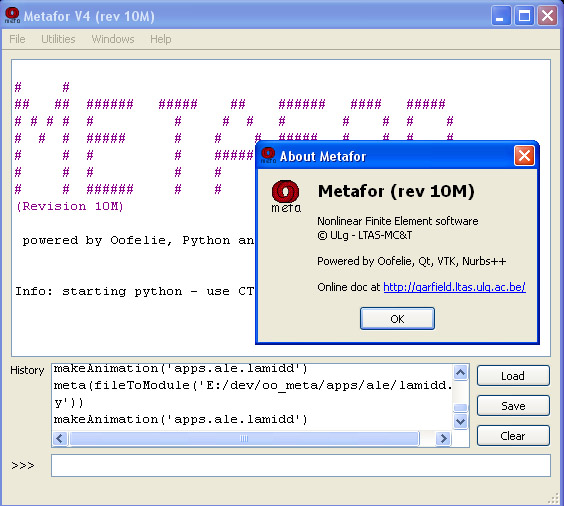This screenshot has width=564, height=506.
Task: Click the Load history button
Action: (x=513, y=376)
